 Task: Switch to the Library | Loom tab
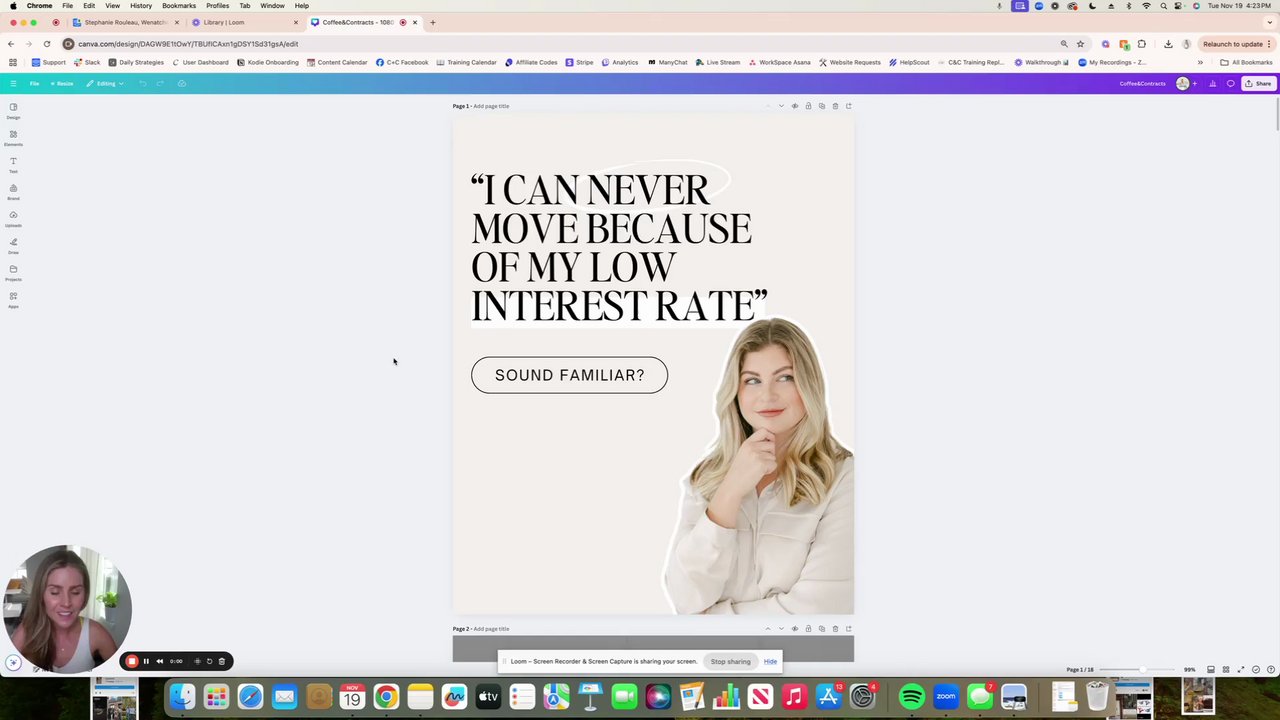[245, 22]
